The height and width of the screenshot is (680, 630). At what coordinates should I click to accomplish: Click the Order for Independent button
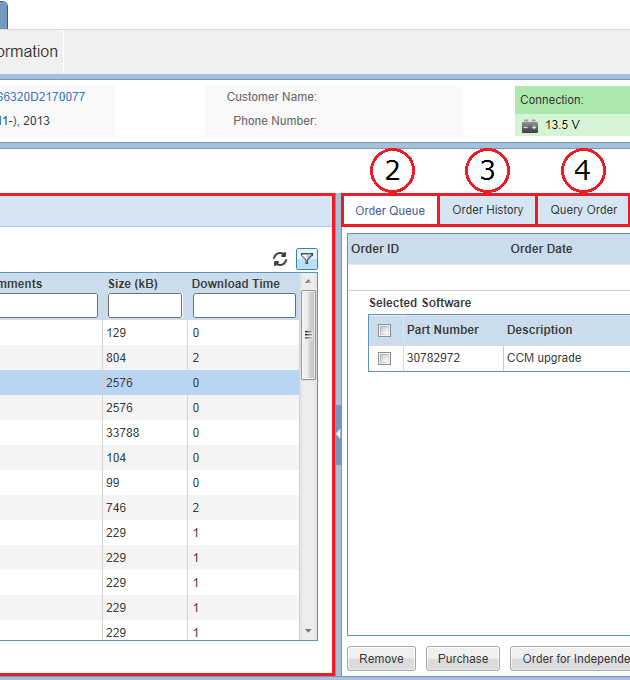pos(570,659)
